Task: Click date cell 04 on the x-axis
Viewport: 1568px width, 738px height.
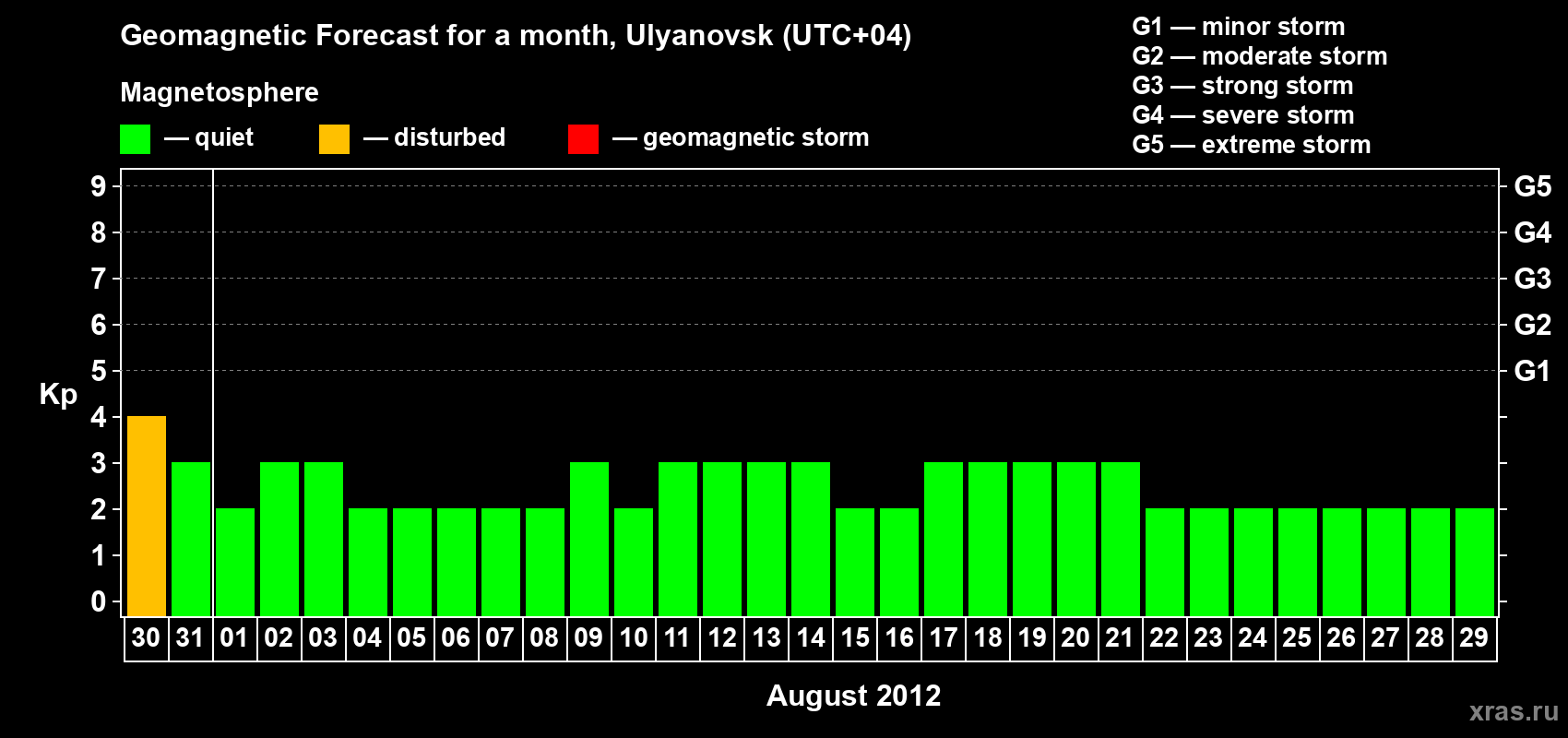Action: click(367, 637)
